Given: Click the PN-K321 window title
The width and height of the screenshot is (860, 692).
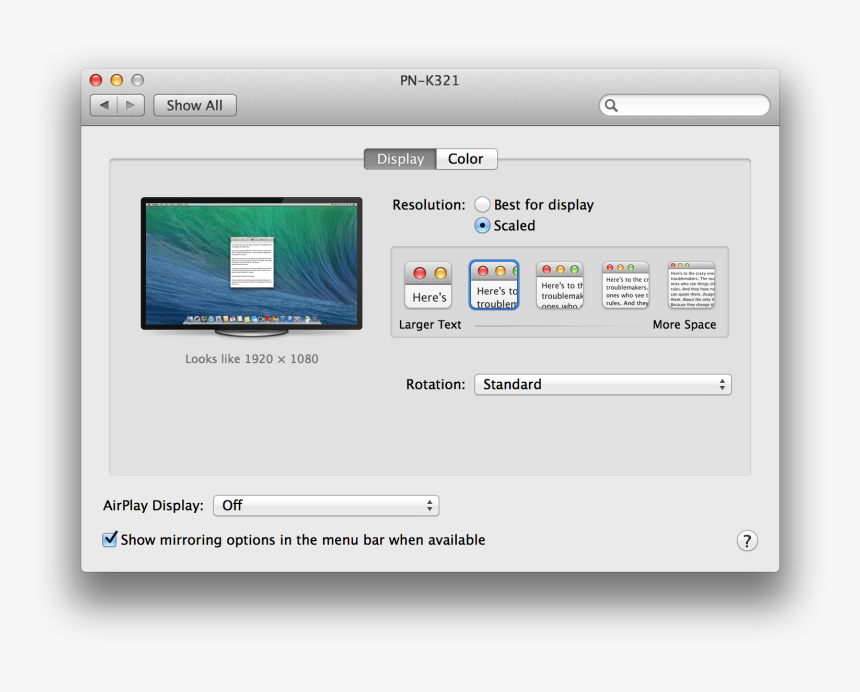Looking at the screenshot, I should [x=429, y=81].
